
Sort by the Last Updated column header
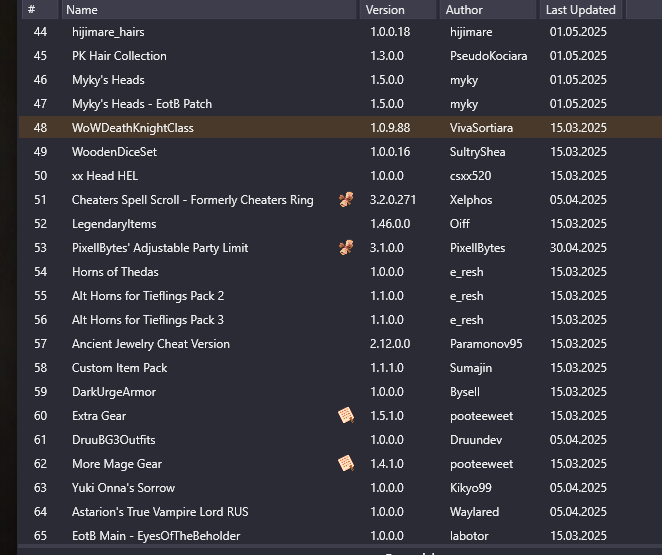pyautogui.click(x=581, y=10)
